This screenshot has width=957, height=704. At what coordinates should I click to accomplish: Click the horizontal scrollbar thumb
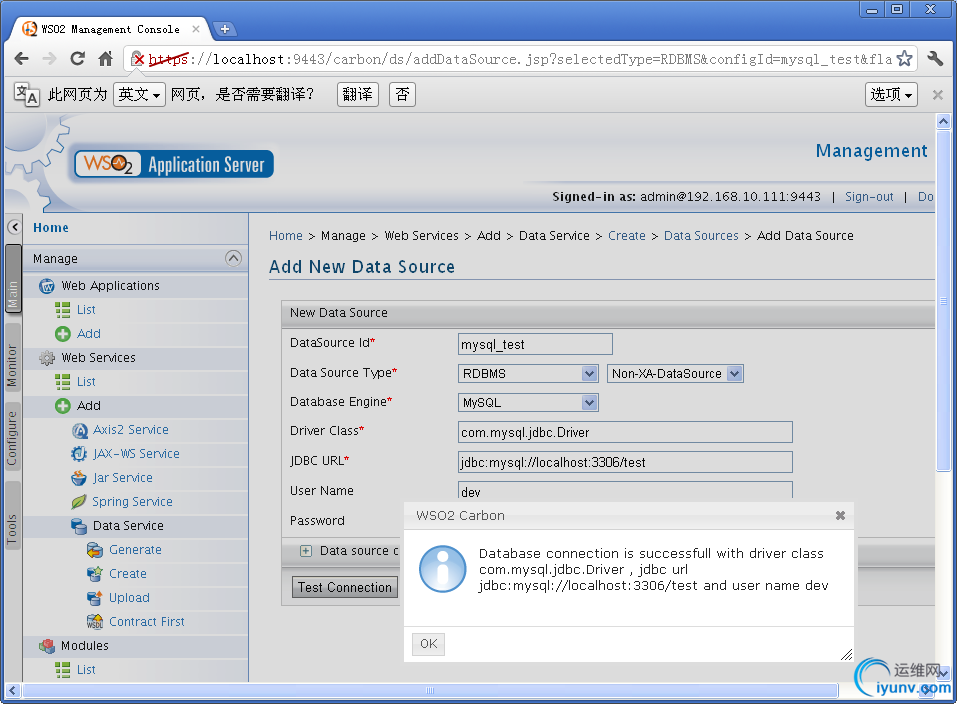pos(430,691)
